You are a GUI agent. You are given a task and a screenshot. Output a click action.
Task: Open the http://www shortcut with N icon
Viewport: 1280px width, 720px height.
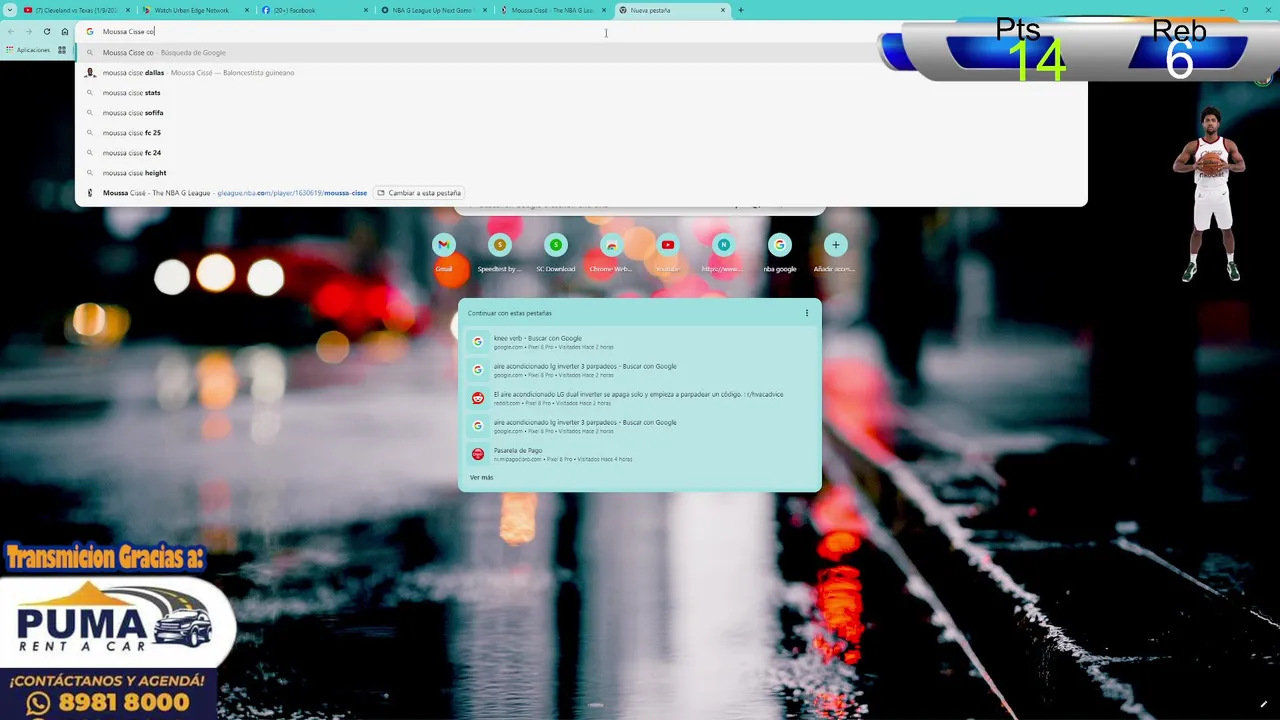[x=723, y=253]
